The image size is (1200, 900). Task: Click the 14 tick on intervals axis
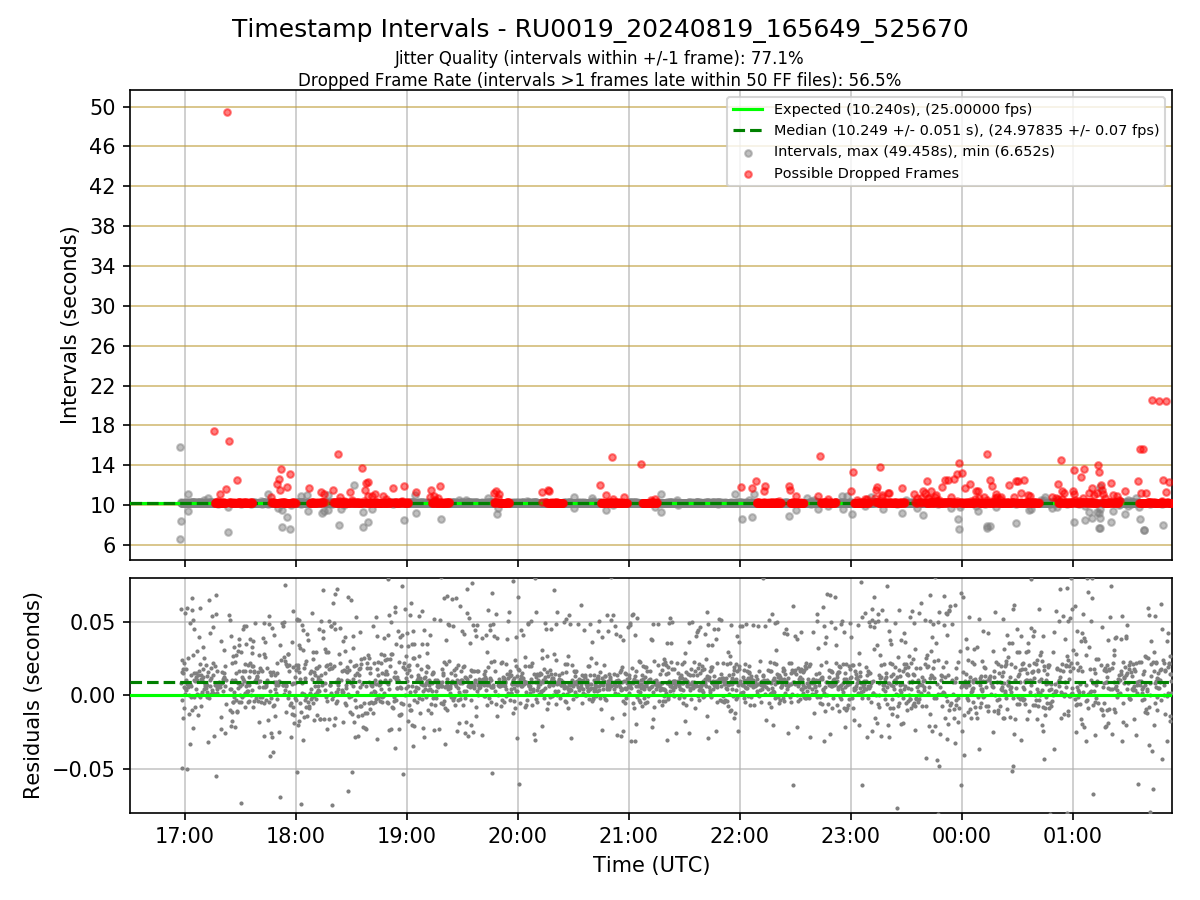tap(104, 466)
